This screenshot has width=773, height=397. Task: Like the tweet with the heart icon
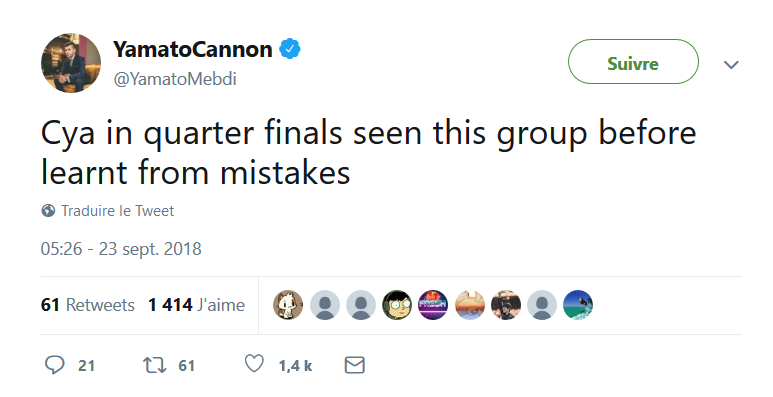coord(254,364)
